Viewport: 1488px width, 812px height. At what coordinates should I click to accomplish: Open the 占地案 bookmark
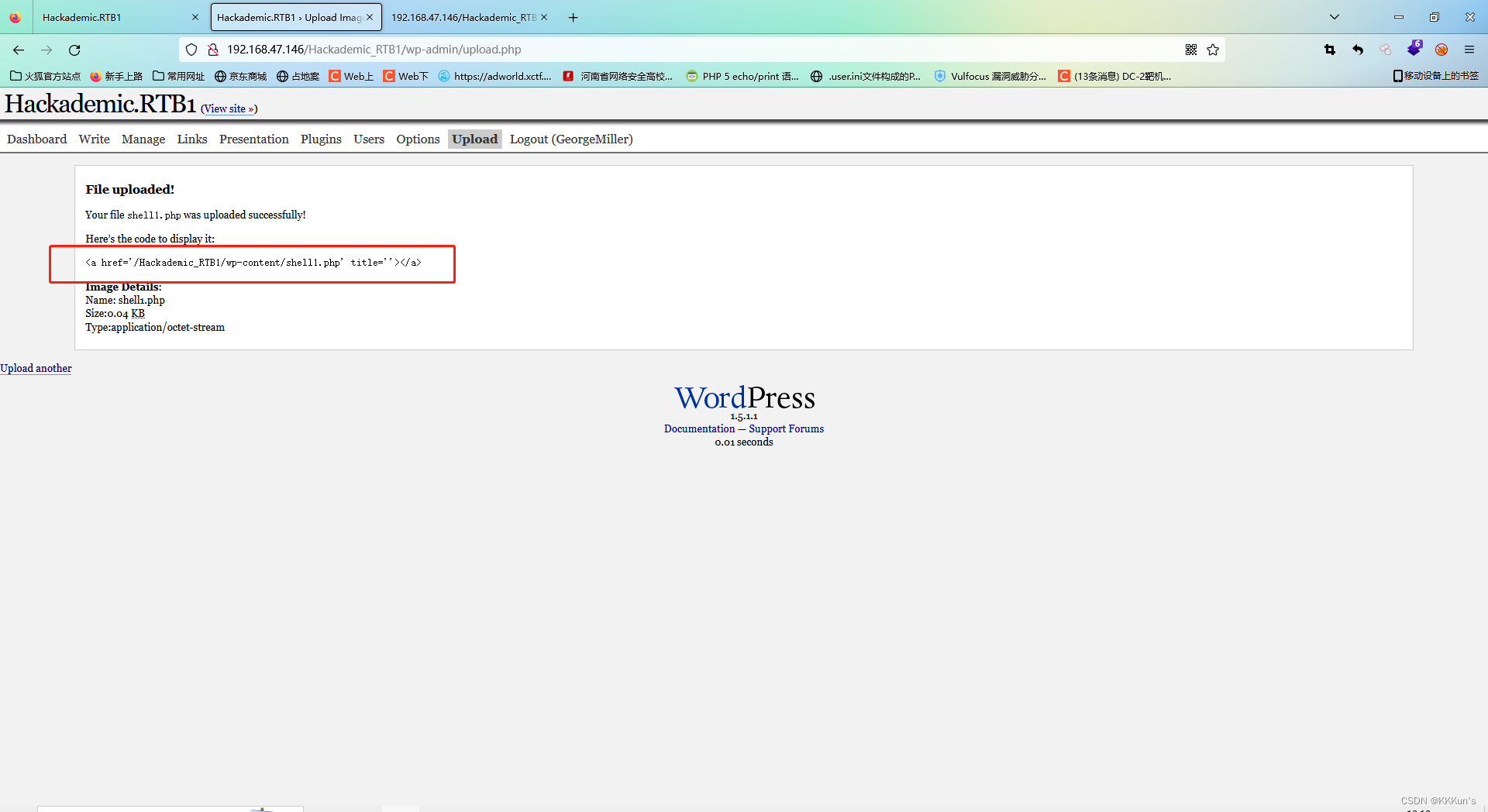click(x=298, y=76)
